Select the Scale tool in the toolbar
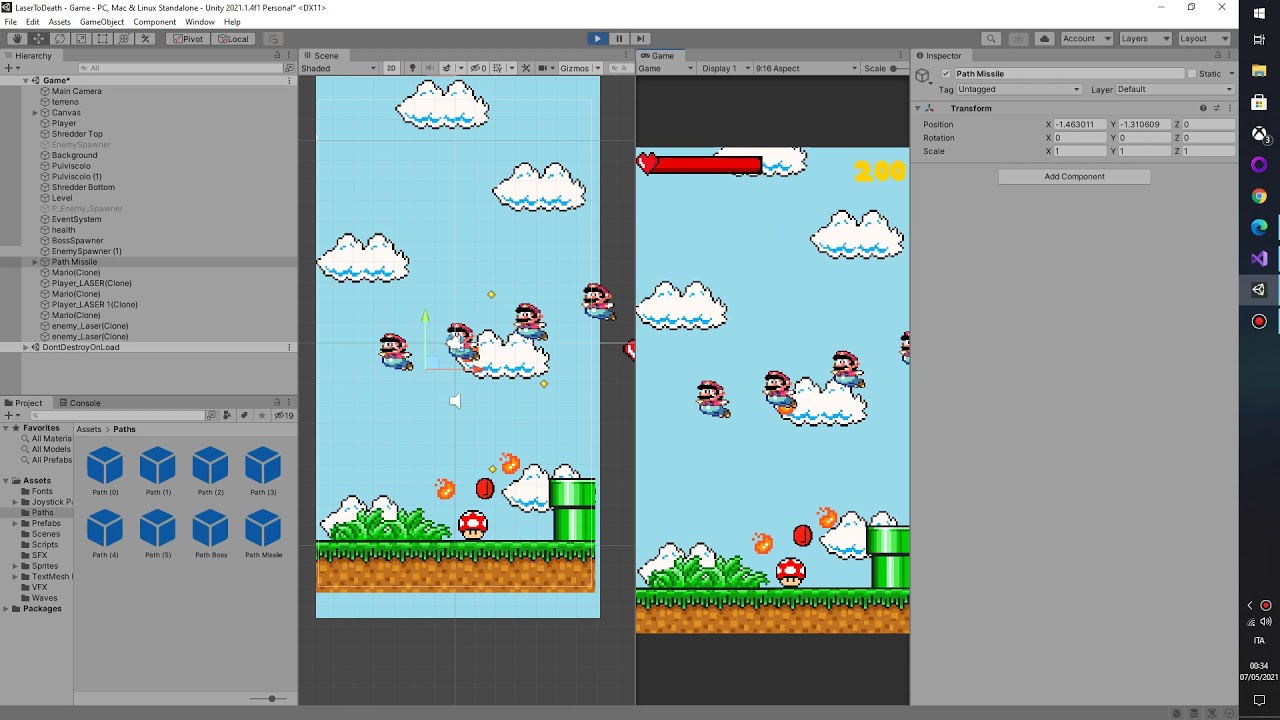This screenshot has width=1280, height=720. pyautogui.click(x=81, y=39)
